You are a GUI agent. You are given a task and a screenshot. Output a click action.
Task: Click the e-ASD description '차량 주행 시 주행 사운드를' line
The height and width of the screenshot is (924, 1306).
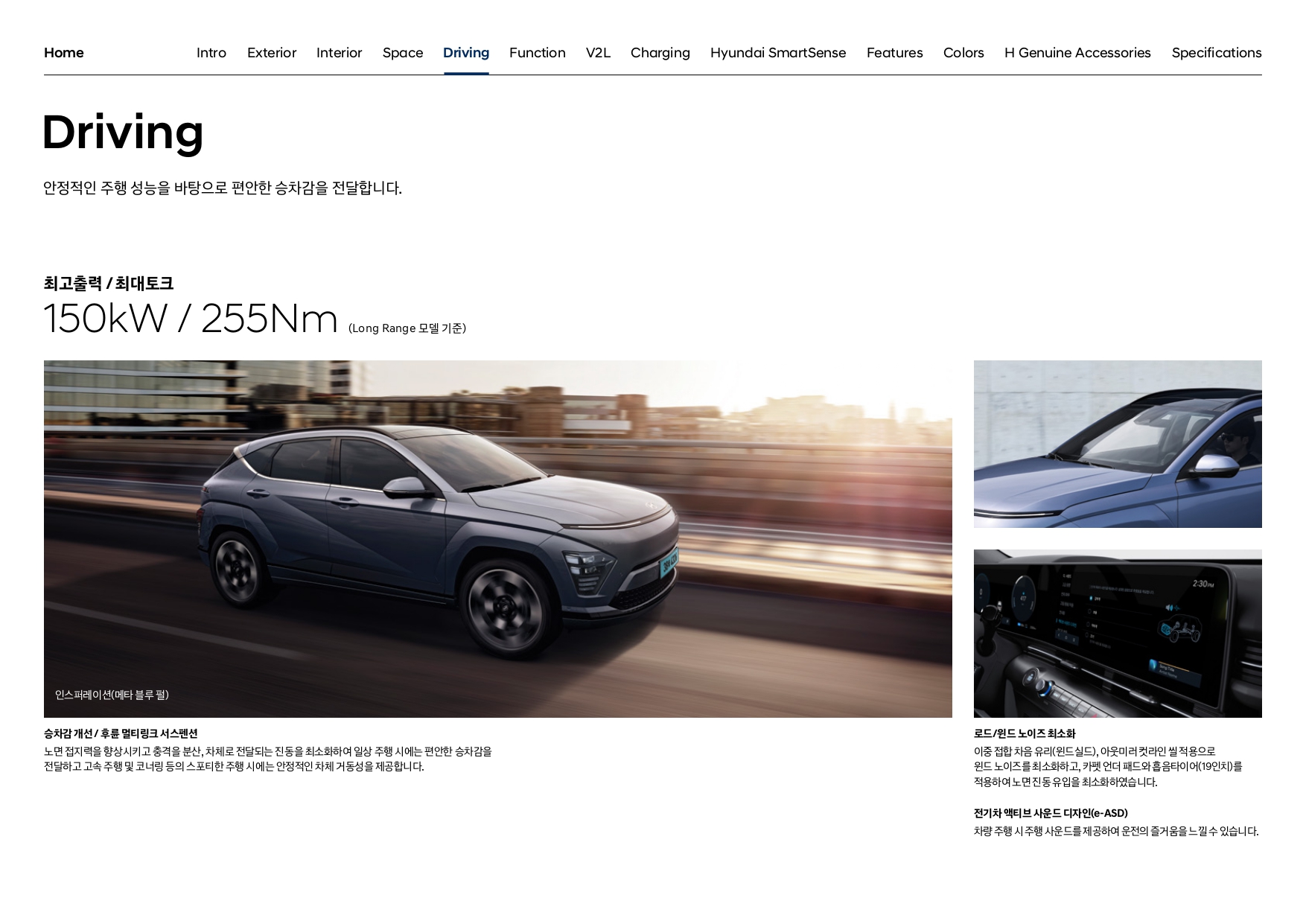1116,831
